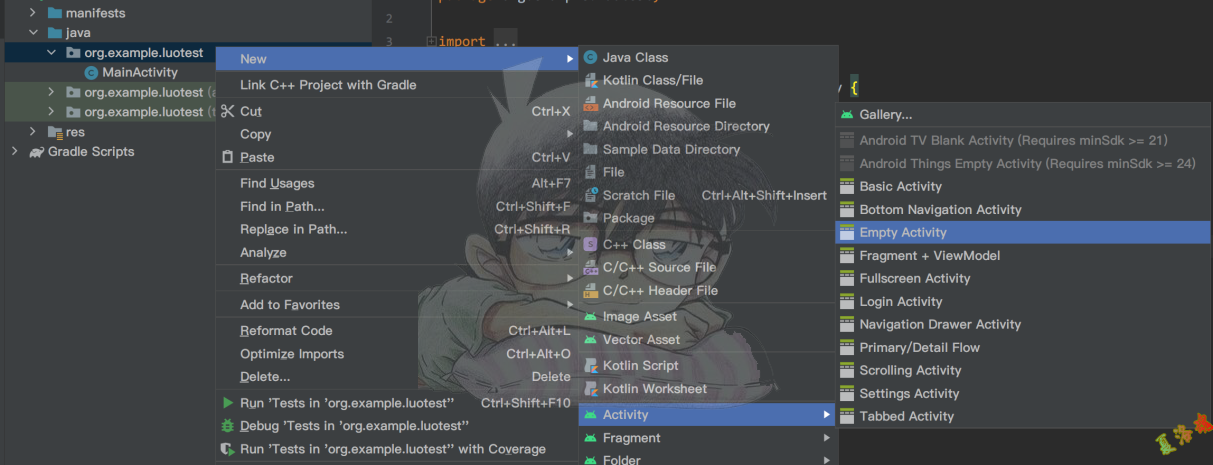Click the Paste clipboard icon
This screenshot has width=1213, height=465.
pos(228,158)
